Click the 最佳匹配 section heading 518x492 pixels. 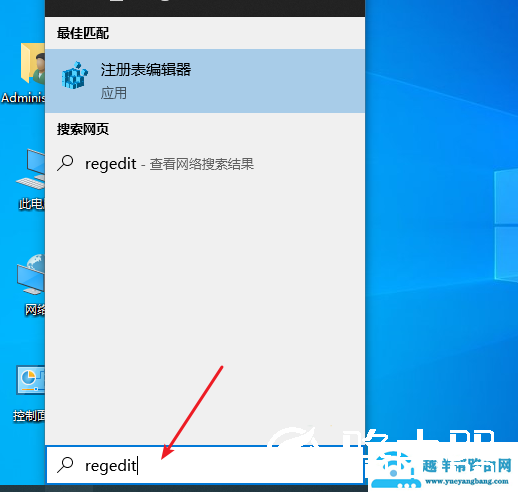pos(83,33)
